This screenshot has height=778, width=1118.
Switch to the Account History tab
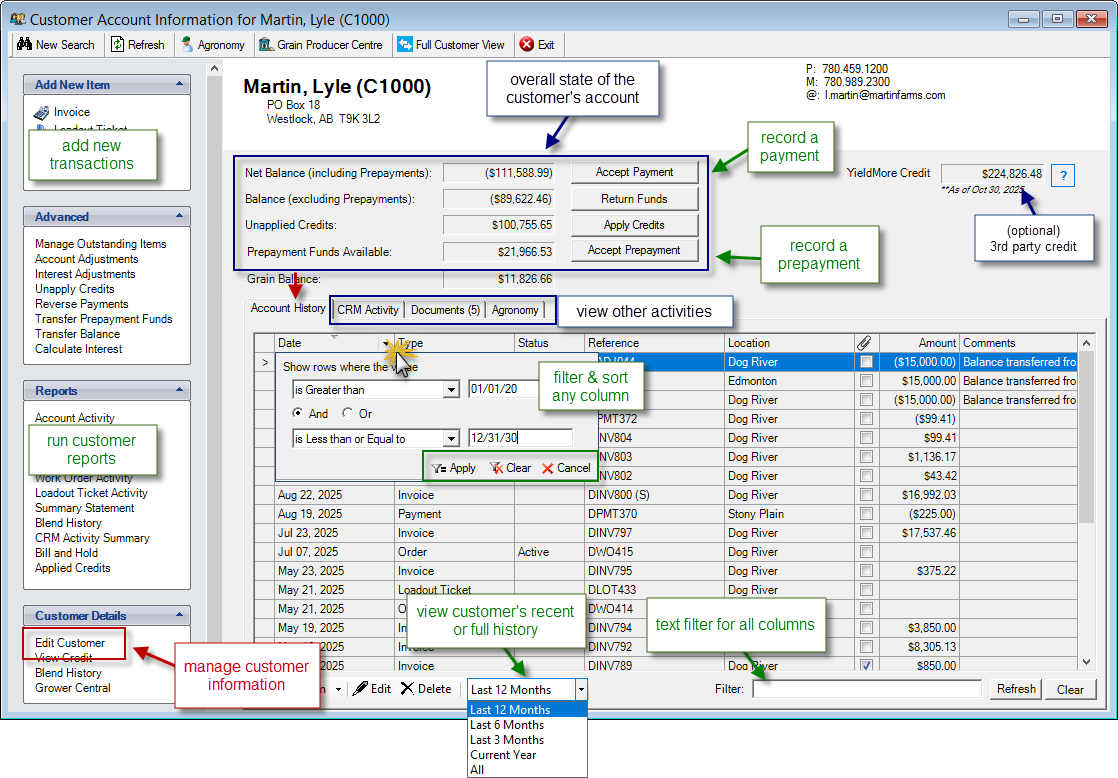pos(288,308)
